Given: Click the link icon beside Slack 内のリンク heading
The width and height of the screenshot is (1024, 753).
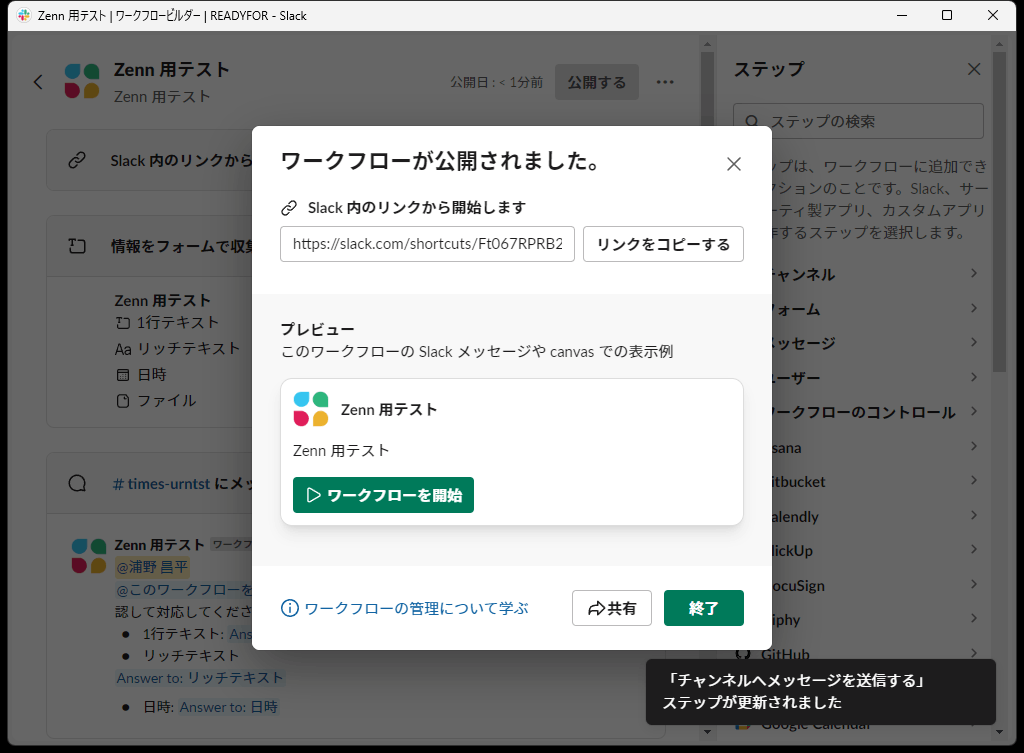Looking at the screenshot, I should pos(289,208).
